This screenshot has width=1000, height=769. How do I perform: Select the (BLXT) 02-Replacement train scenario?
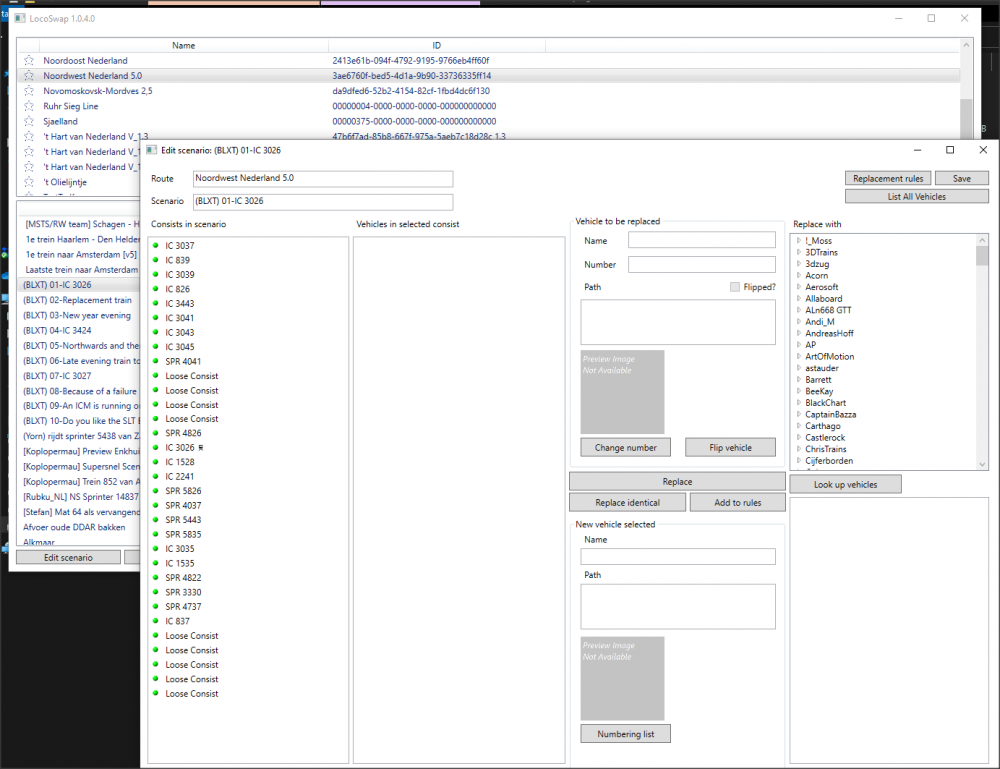pyautogui.click(x=77, y=300)
